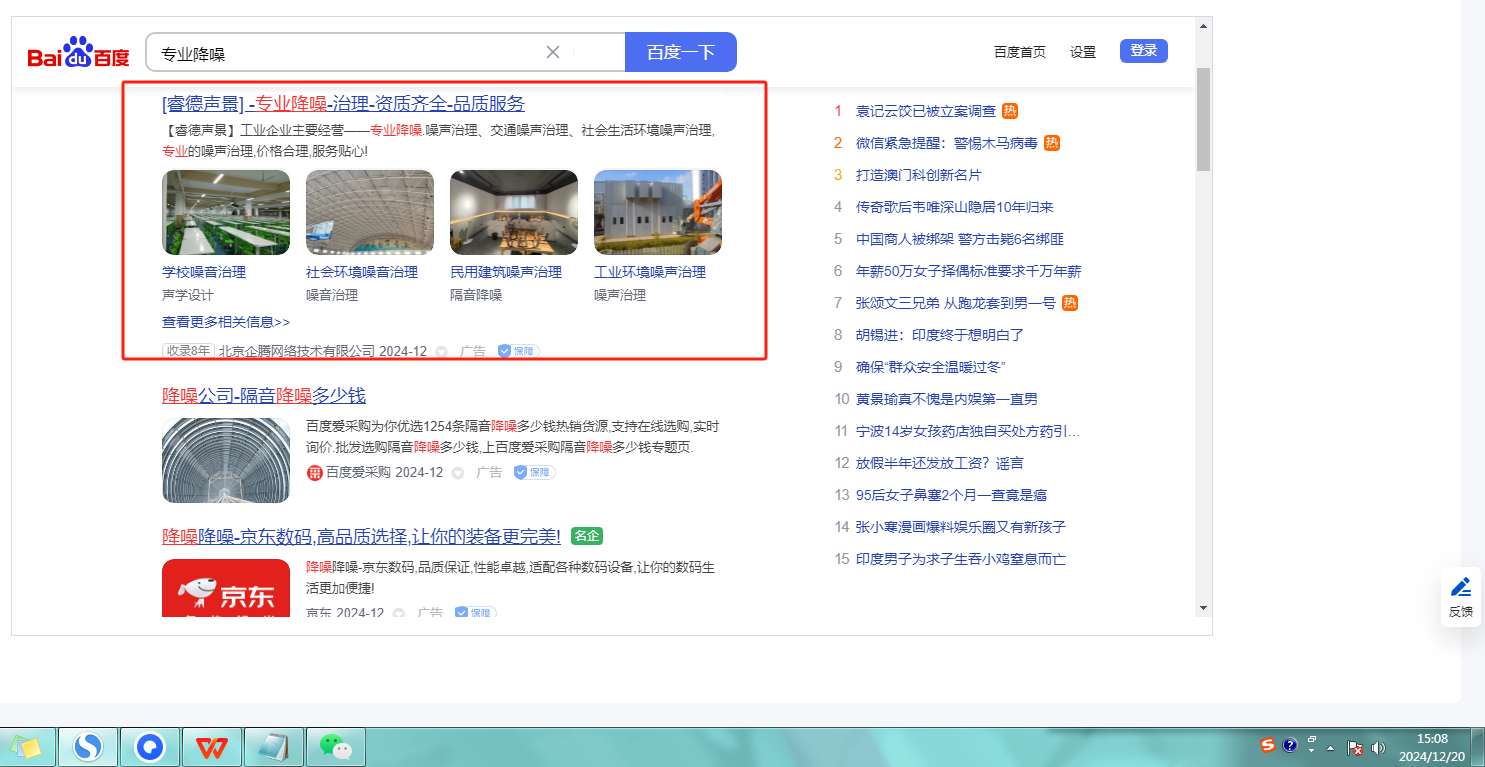This screenshot has height=767, width=1485.
Task: Open WeChat from the taskbar
Action: point(335,746)
